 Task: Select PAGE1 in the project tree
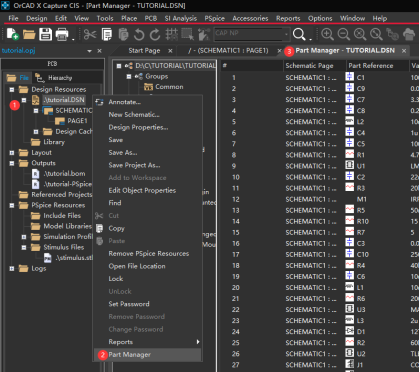pyautogui.click(x=77, y=121)
